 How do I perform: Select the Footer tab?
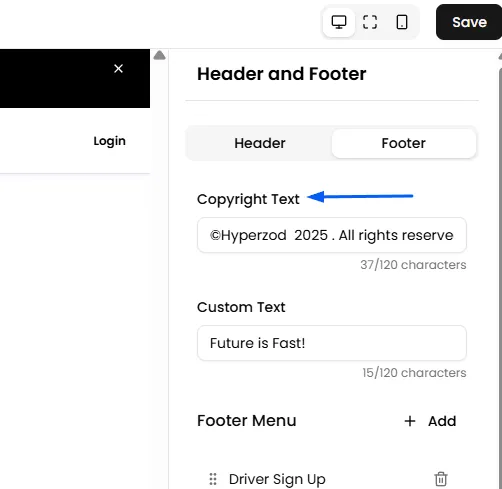[404, 143]
